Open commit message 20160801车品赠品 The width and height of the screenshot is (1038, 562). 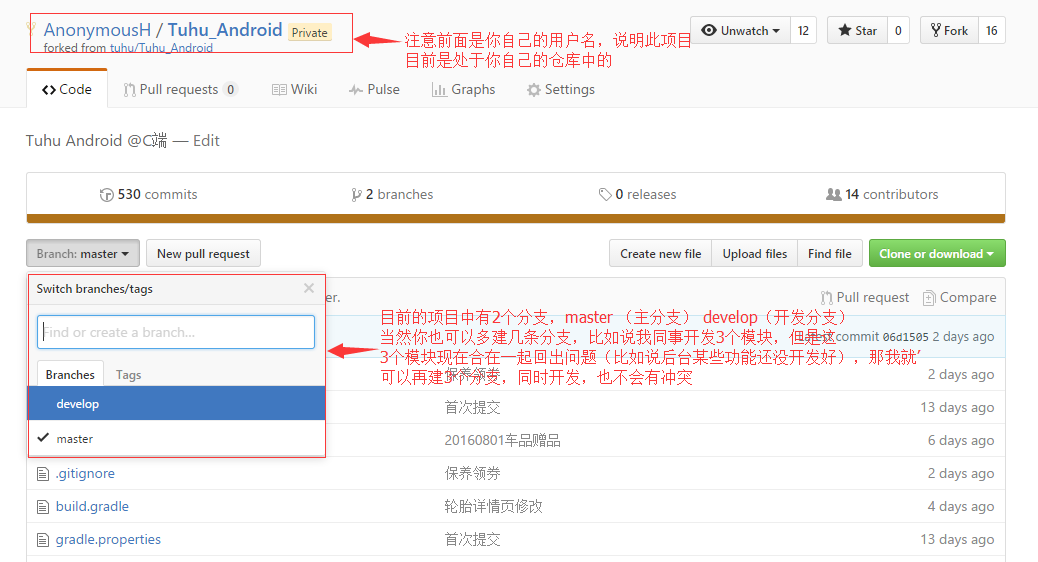(x=502, y=440)
